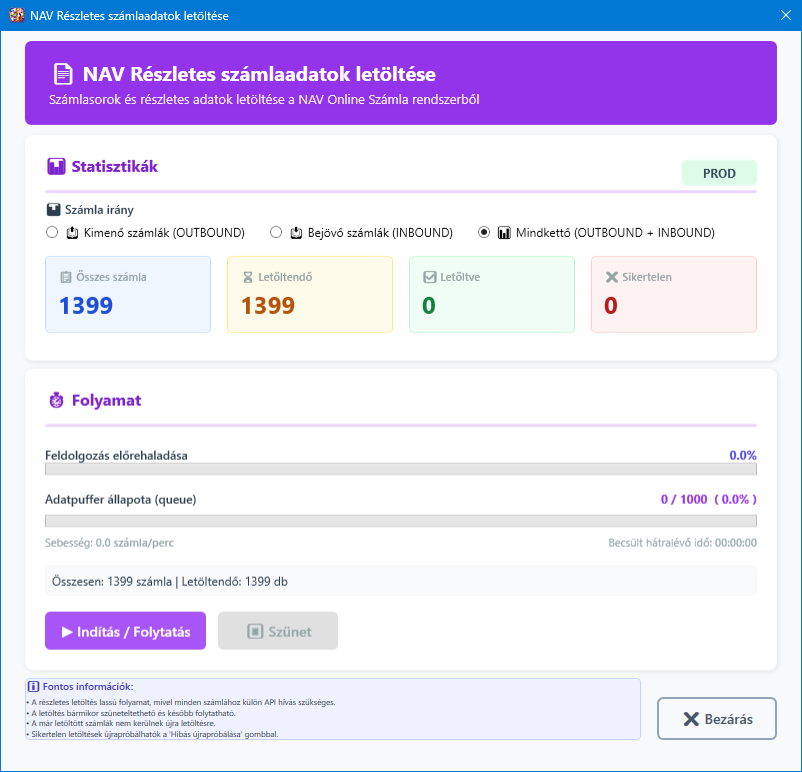Click the bar chart icon beside Statisztikák

(x=54, y=165)
